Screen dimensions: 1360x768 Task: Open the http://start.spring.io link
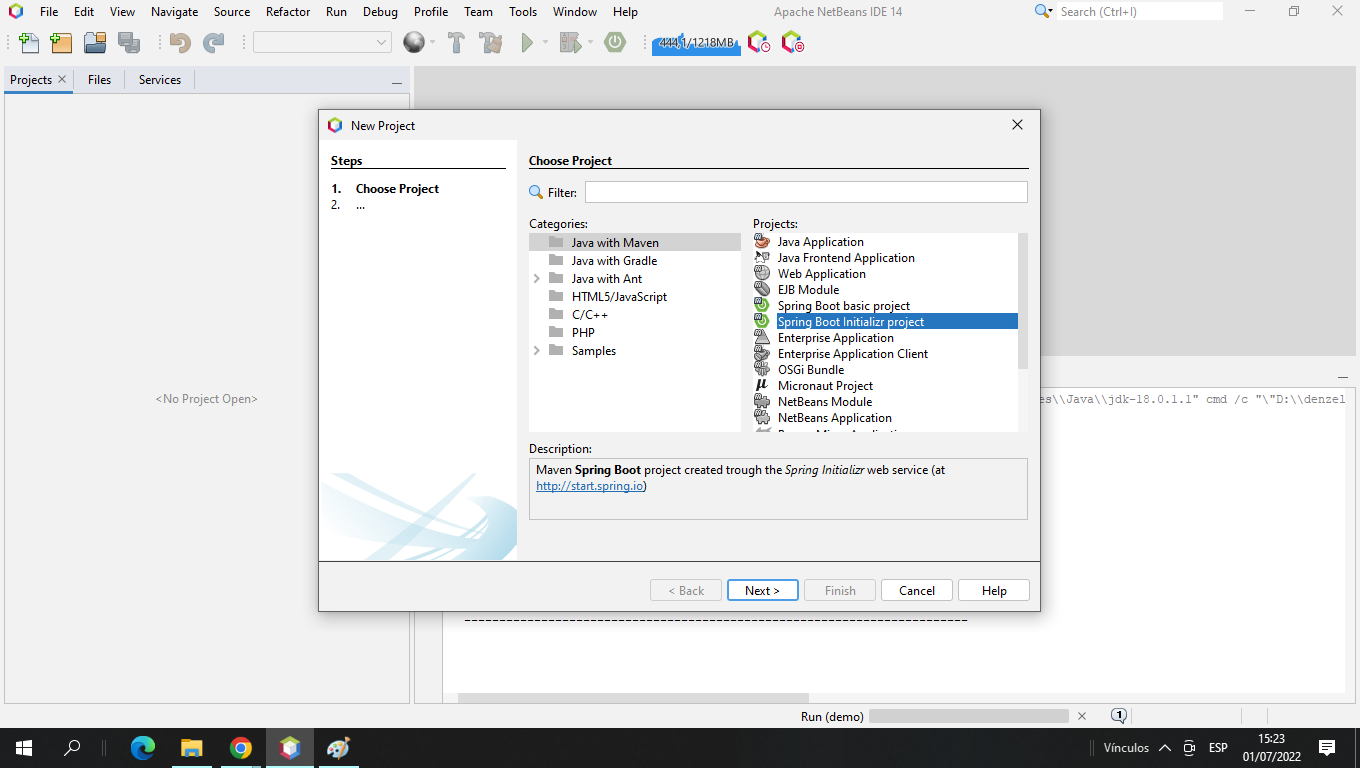click(x=590, y=486)
